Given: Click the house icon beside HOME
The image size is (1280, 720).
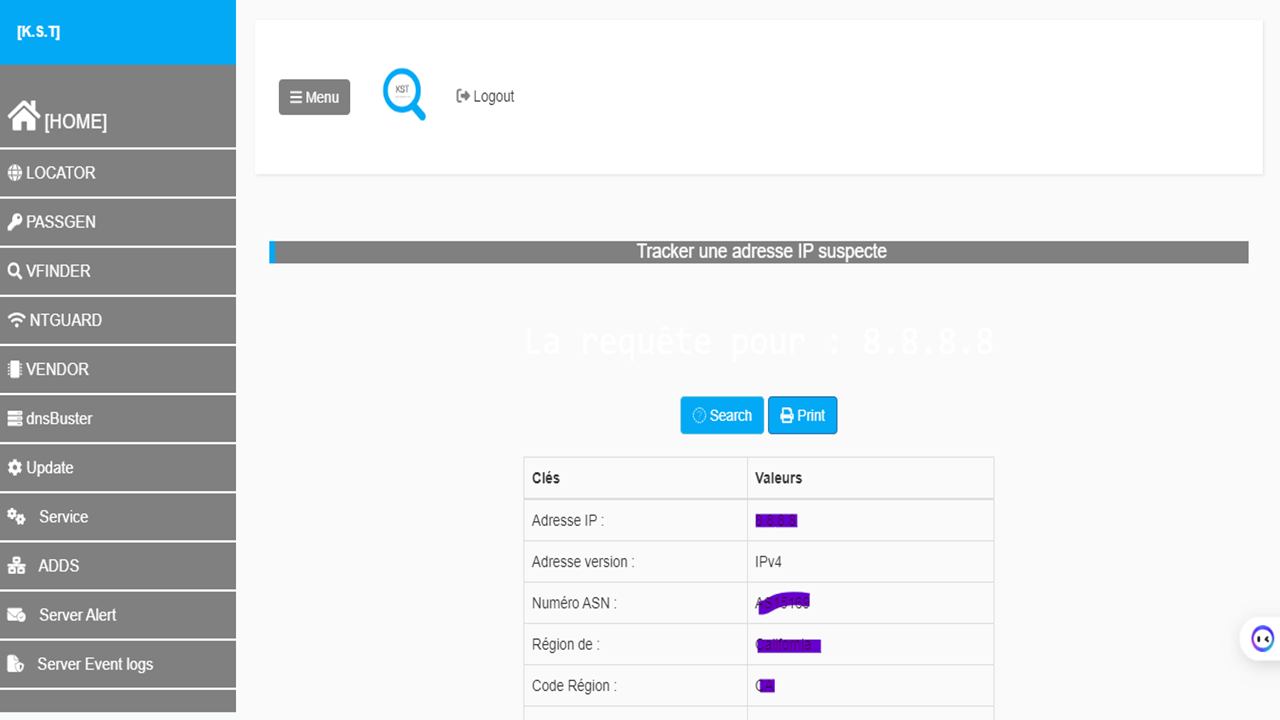Looking at the screenshot, I should point(24,116).
